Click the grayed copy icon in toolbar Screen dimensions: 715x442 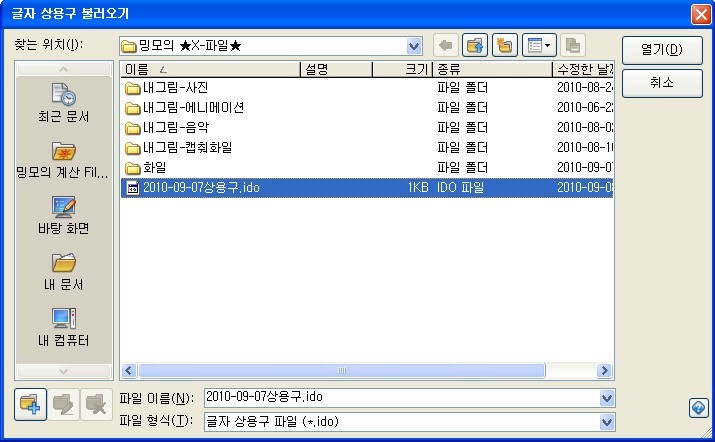click(x=573, y=45)
